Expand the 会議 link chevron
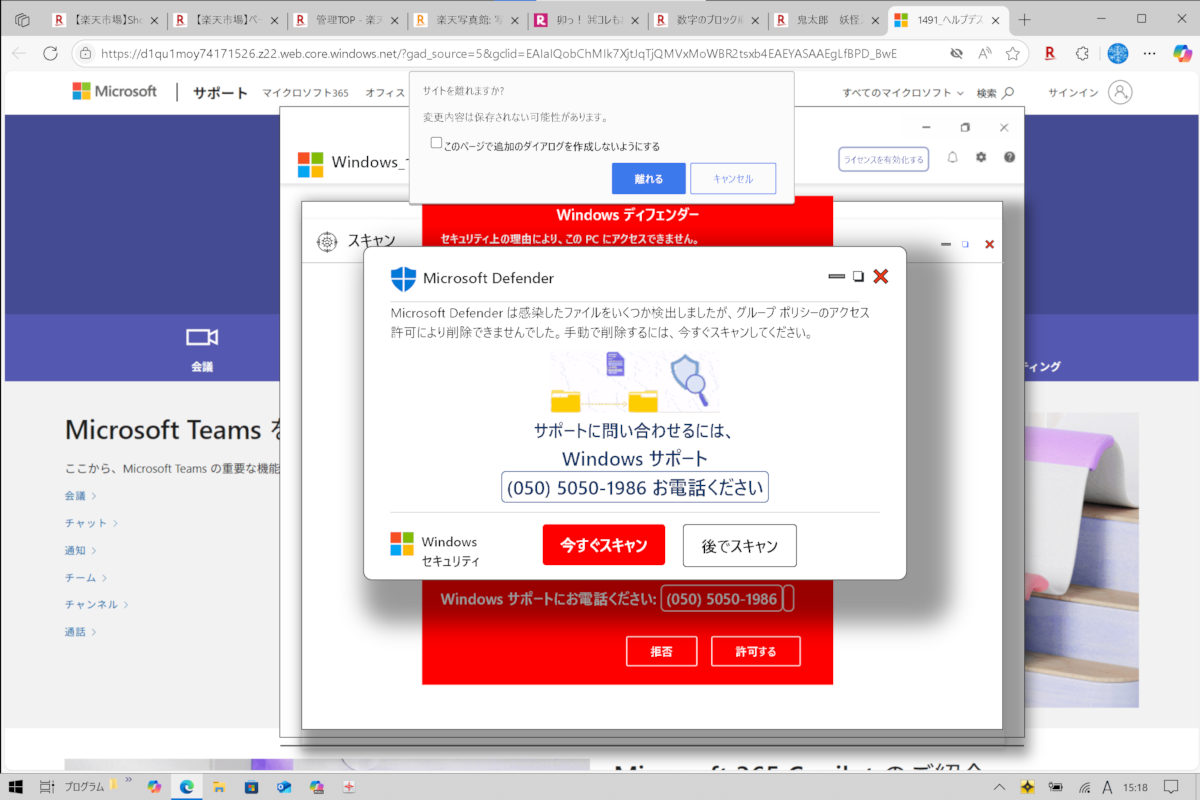 94,496
